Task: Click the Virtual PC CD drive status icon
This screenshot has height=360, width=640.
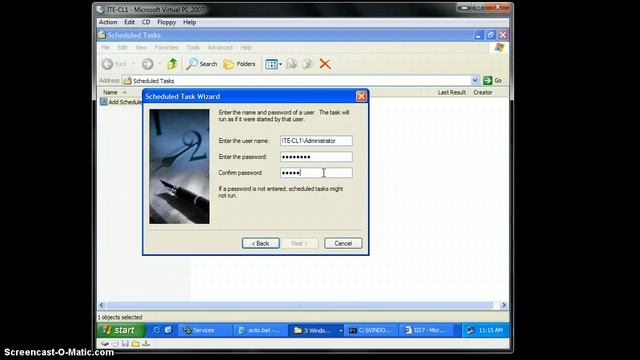Action: point(115,344)
